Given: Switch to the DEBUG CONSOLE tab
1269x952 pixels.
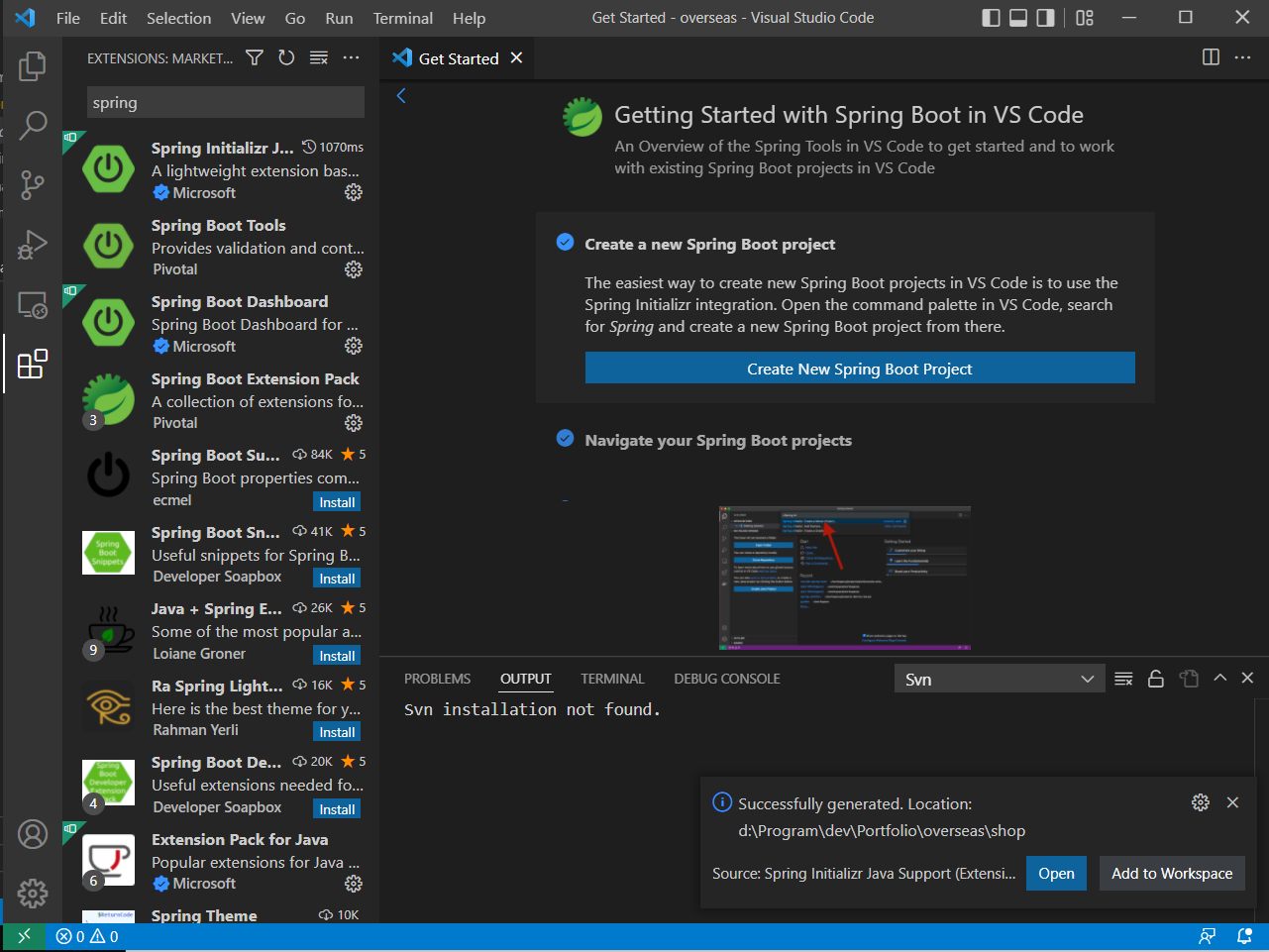Looking at the screenshot, I should click(727, 679).
